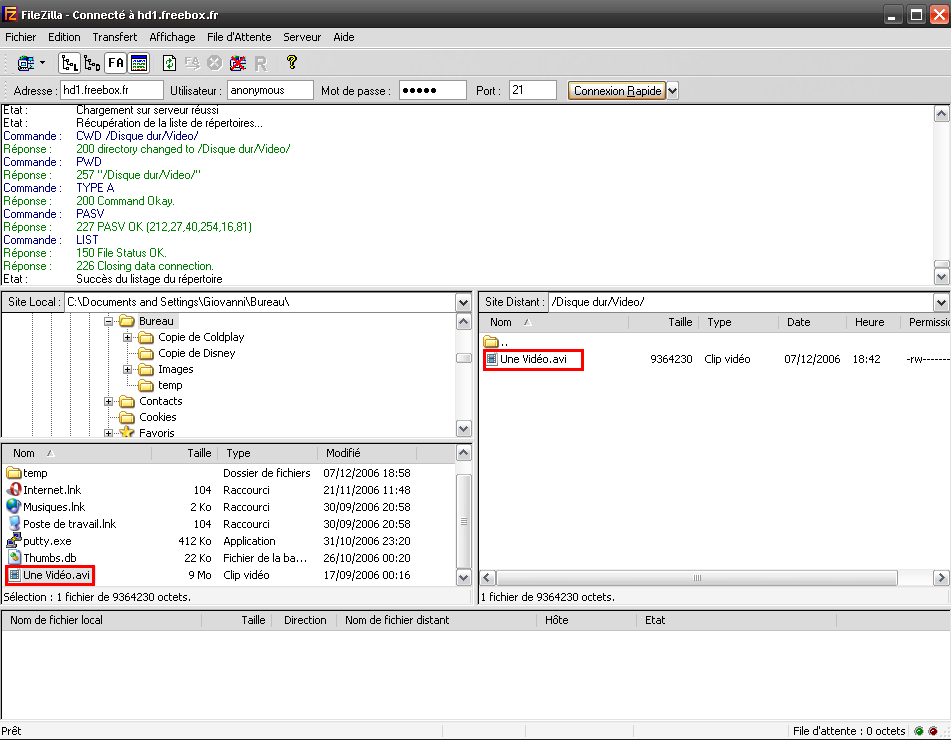Click the remote pane scroll-left arrow
The height and width of the screenshot is (740, 951).
(488, 577)
